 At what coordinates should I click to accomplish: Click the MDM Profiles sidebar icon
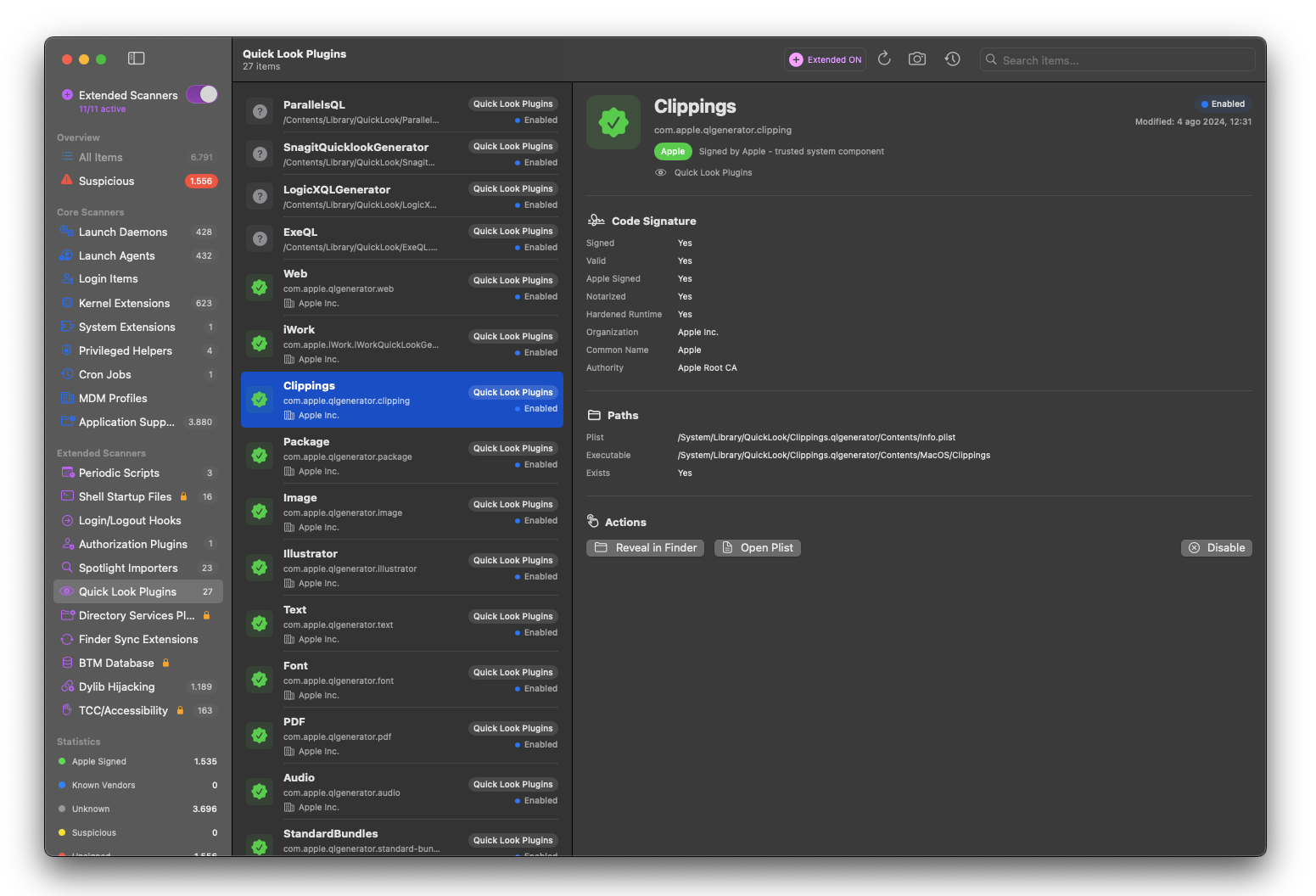[66, 398]
